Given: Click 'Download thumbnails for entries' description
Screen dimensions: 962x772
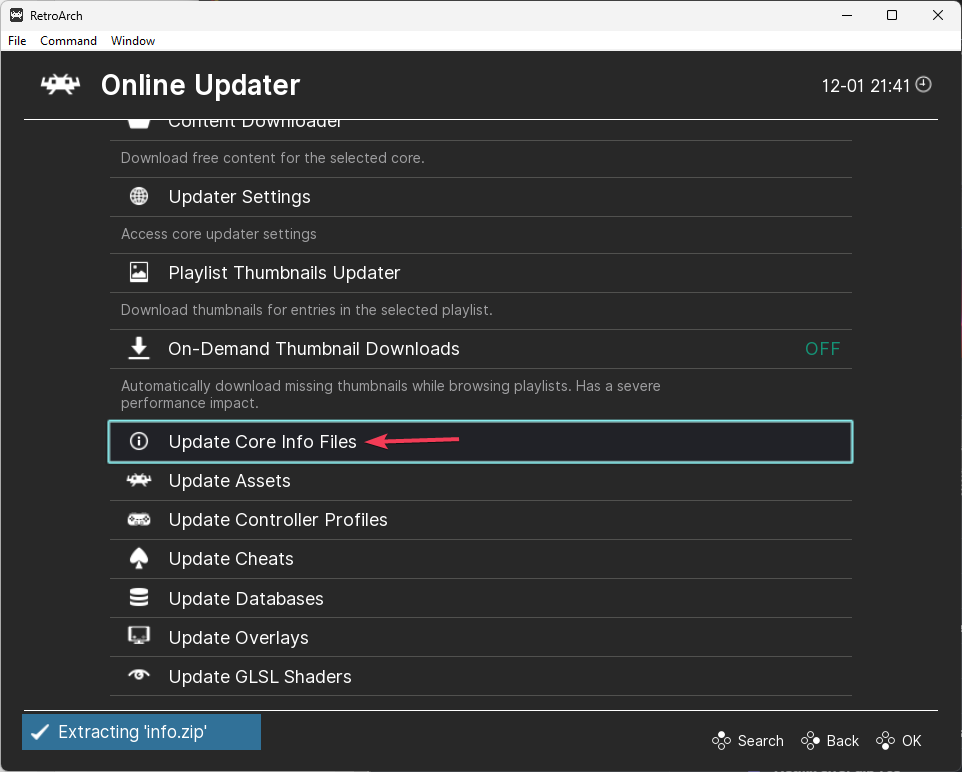Looking at the screenshot, I should coord(306,310).
